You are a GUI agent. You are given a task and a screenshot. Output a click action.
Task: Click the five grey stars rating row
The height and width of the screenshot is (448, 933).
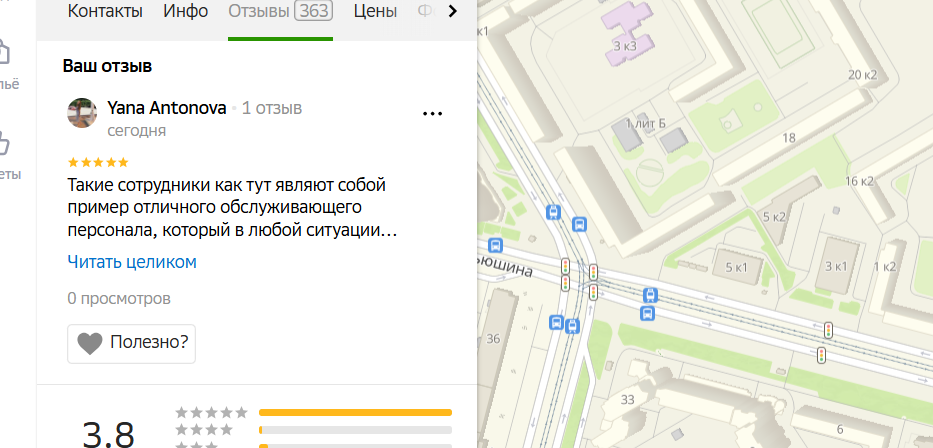point(211,412)
